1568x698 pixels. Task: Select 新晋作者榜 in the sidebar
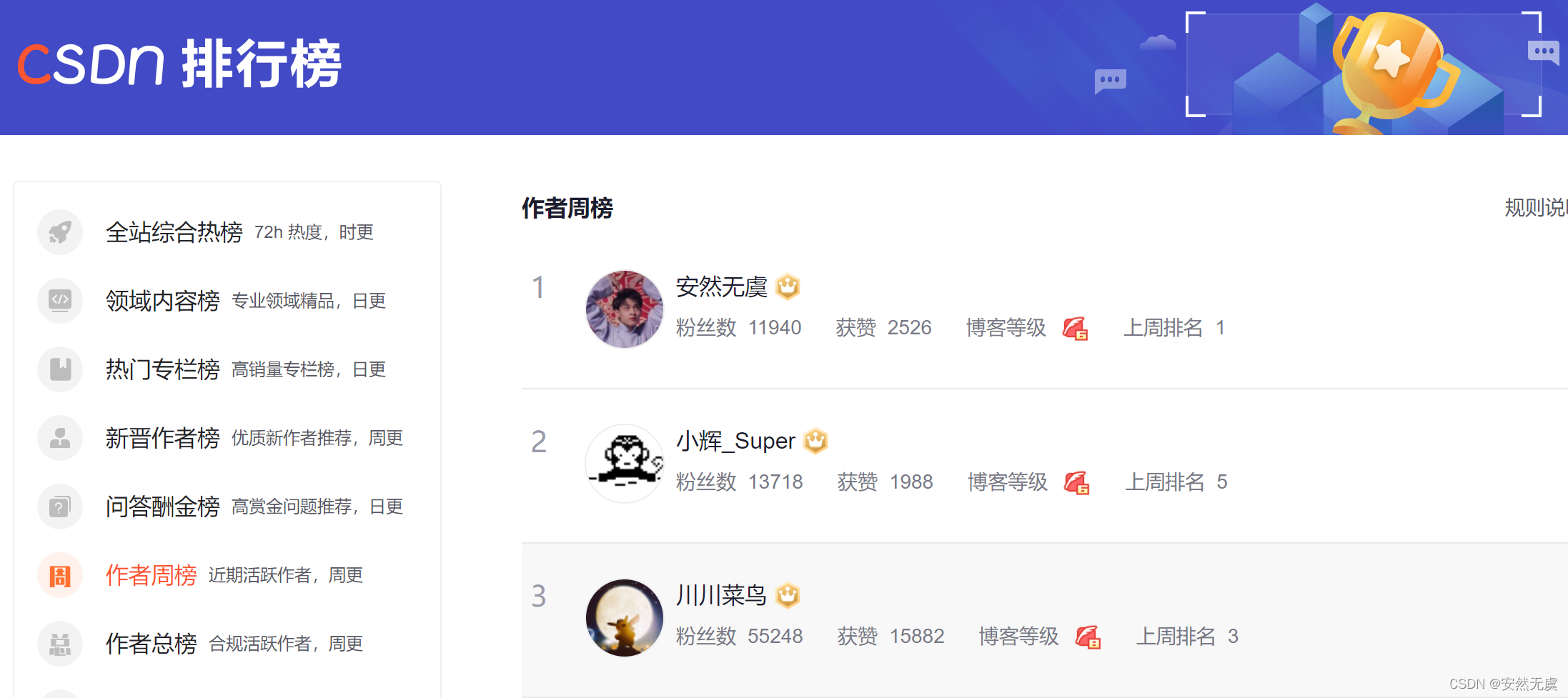coord(163,438)
